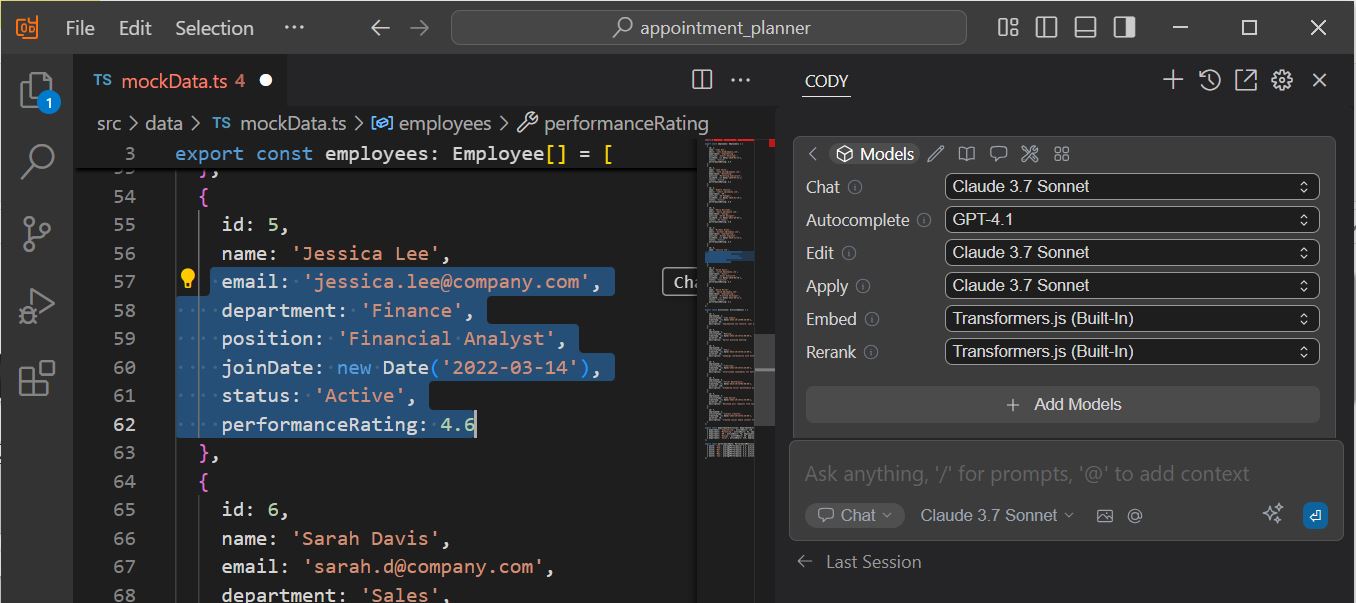Open the Autocomplete model dropdown showing GPT-4.1

point(1131,220)
